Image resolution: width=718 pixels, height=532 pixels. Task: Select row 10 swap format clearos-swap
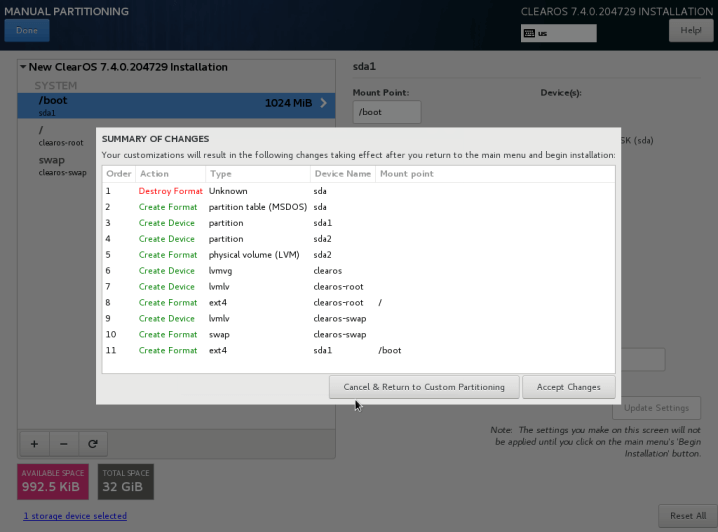tap(359, 335)
